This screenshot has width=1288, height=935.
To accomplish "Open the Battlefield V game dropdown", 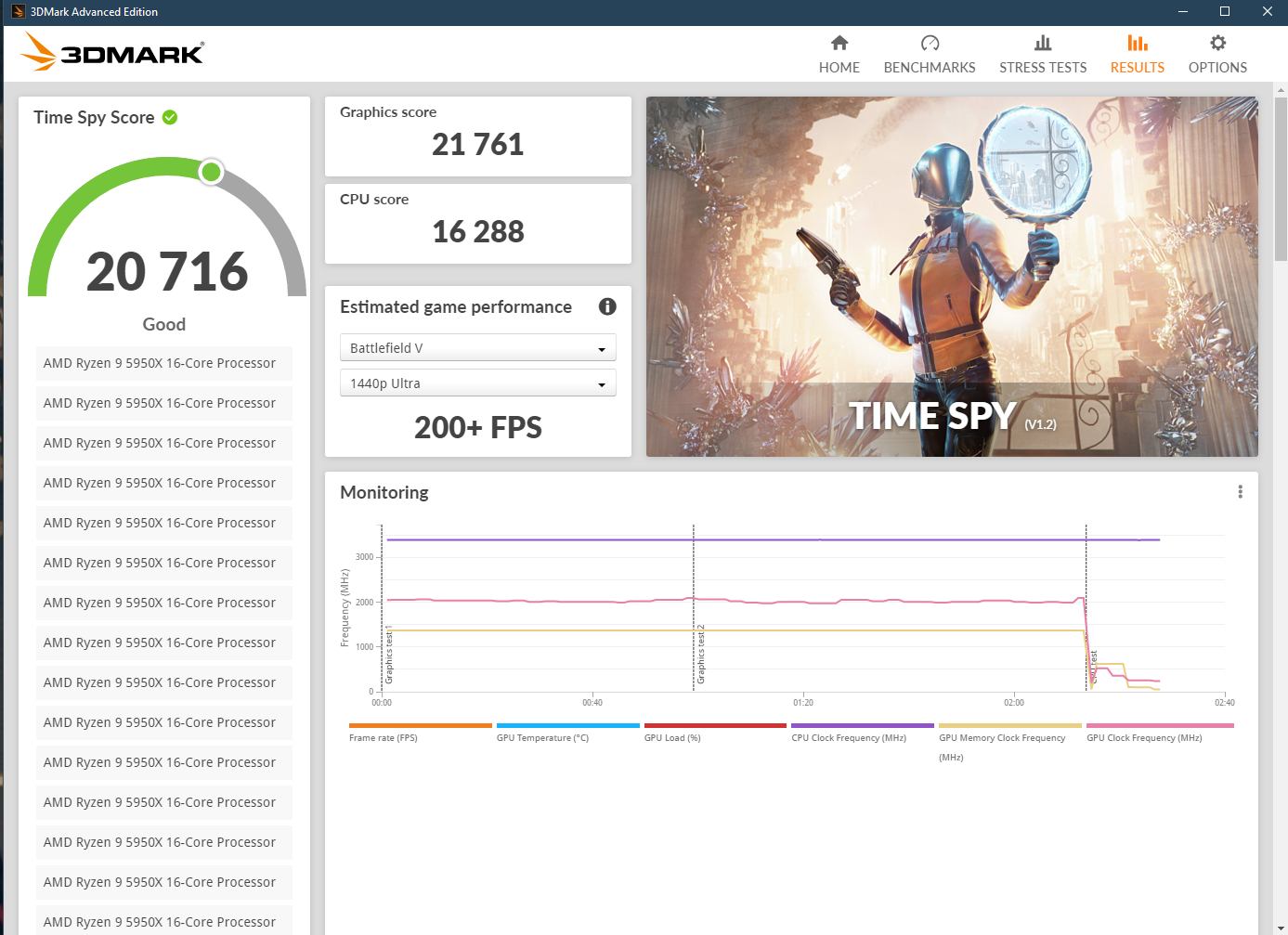I will pos(477,347).
